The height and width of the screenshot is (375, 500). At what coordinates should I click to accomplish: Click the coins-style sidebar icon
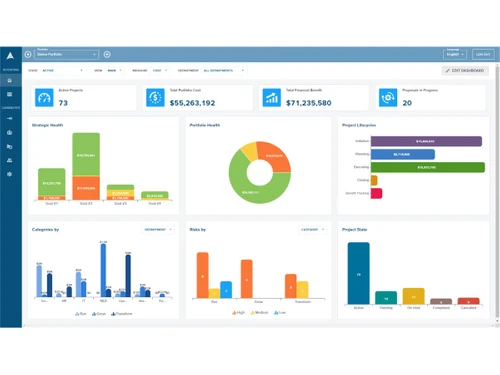tap(10, 146)
